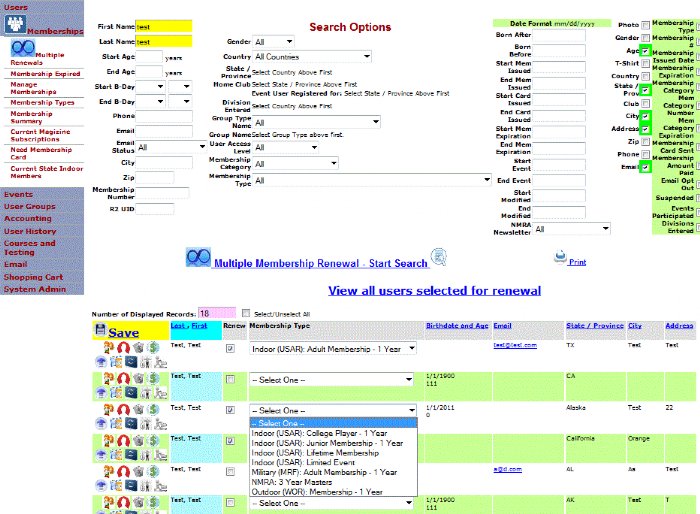This screenshot has width=700, height=514.
Task: Click blue upload arrow icon in a@d.com row
Action: pos(101,485)
